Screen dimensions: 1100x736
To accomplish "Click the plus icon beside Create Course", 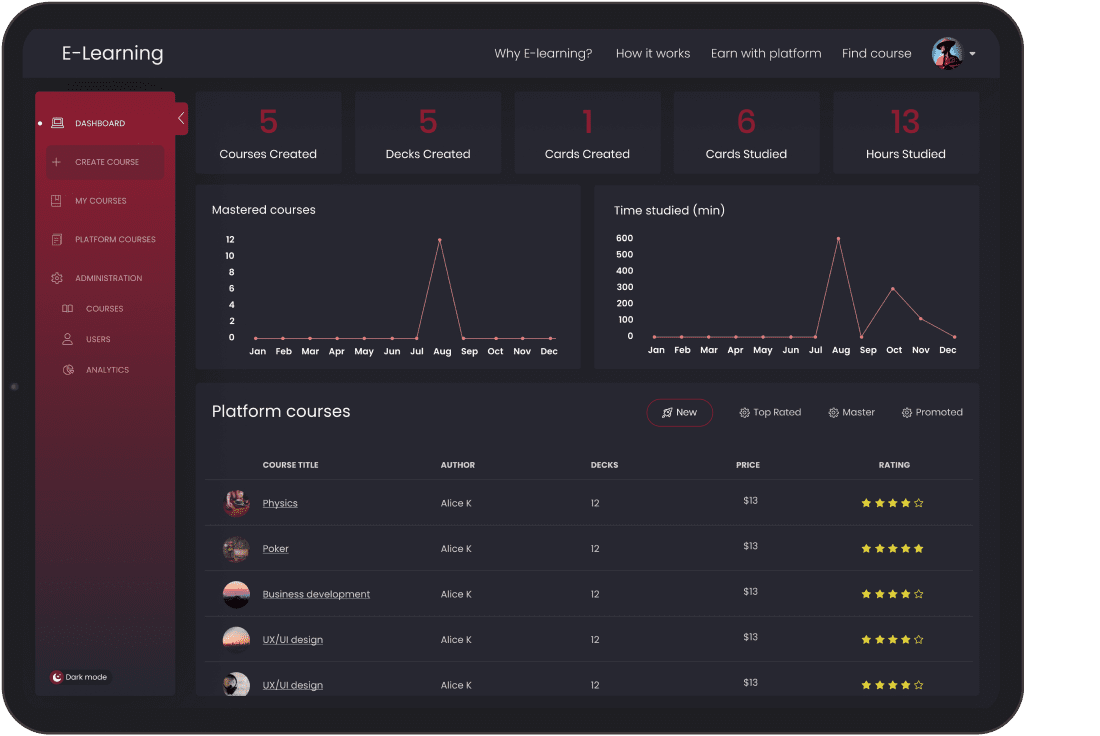I will tap(56, 162).
